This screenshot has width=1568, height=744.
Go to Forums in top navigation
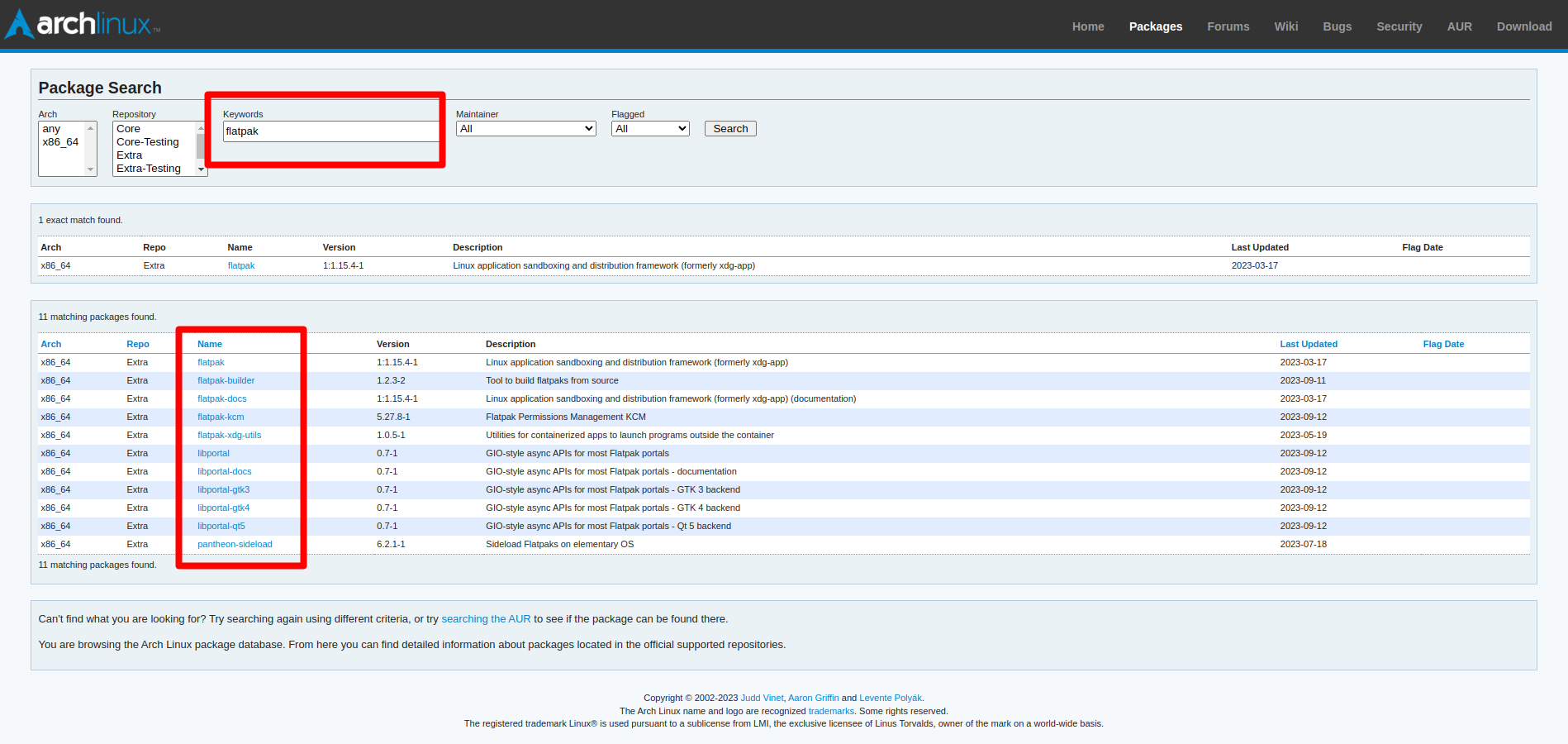[x=1228, y=26]
